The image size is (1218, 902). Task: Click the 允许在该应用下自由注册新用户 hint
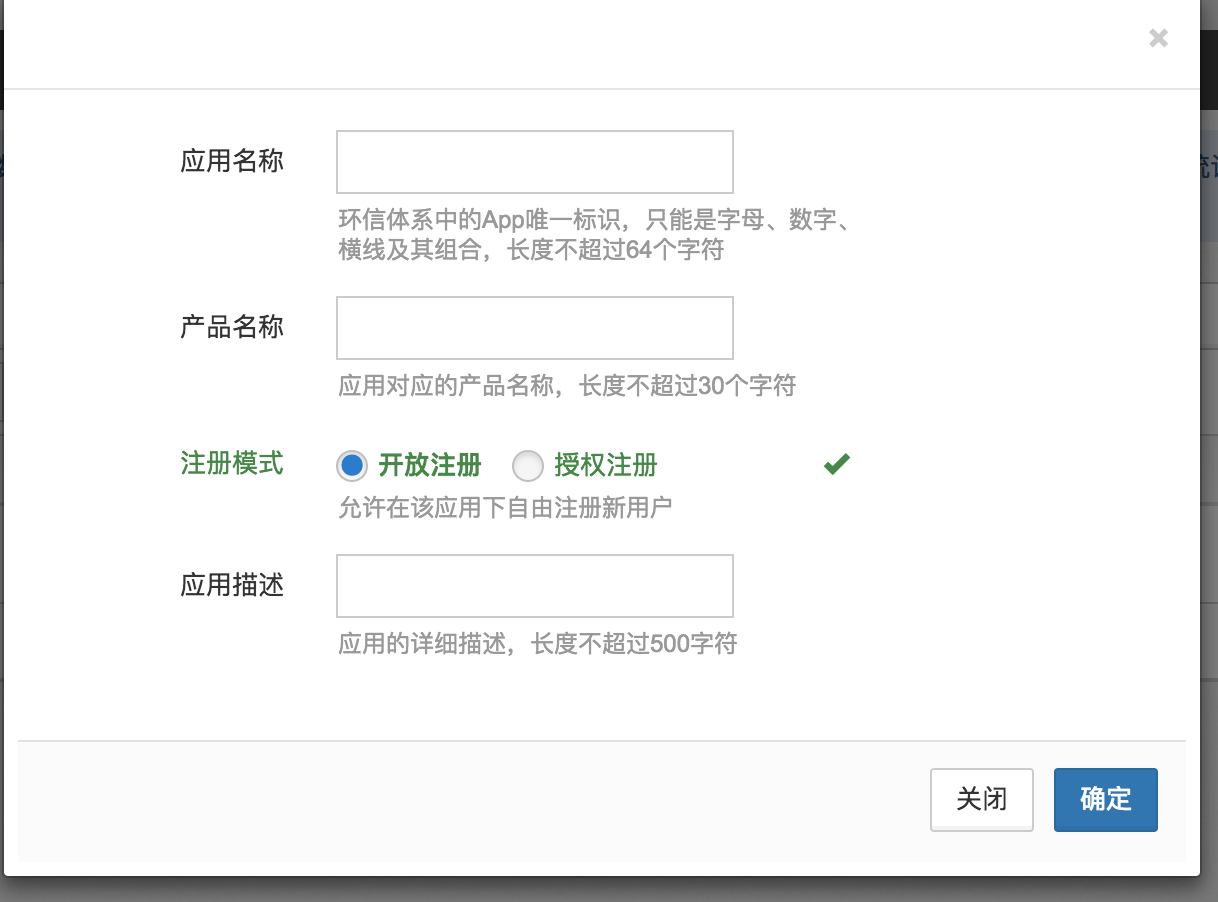[505, 507]
